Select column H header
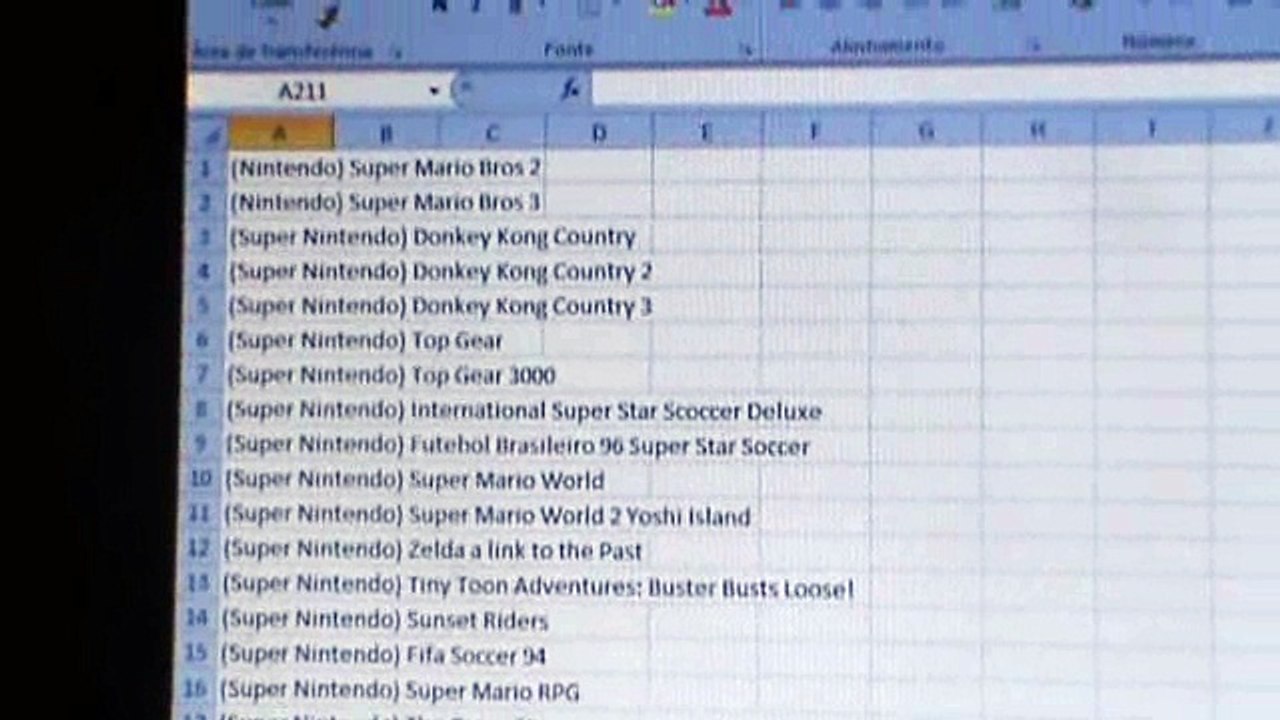Screen dimensions: 1280x720 tap(1038, 128)
